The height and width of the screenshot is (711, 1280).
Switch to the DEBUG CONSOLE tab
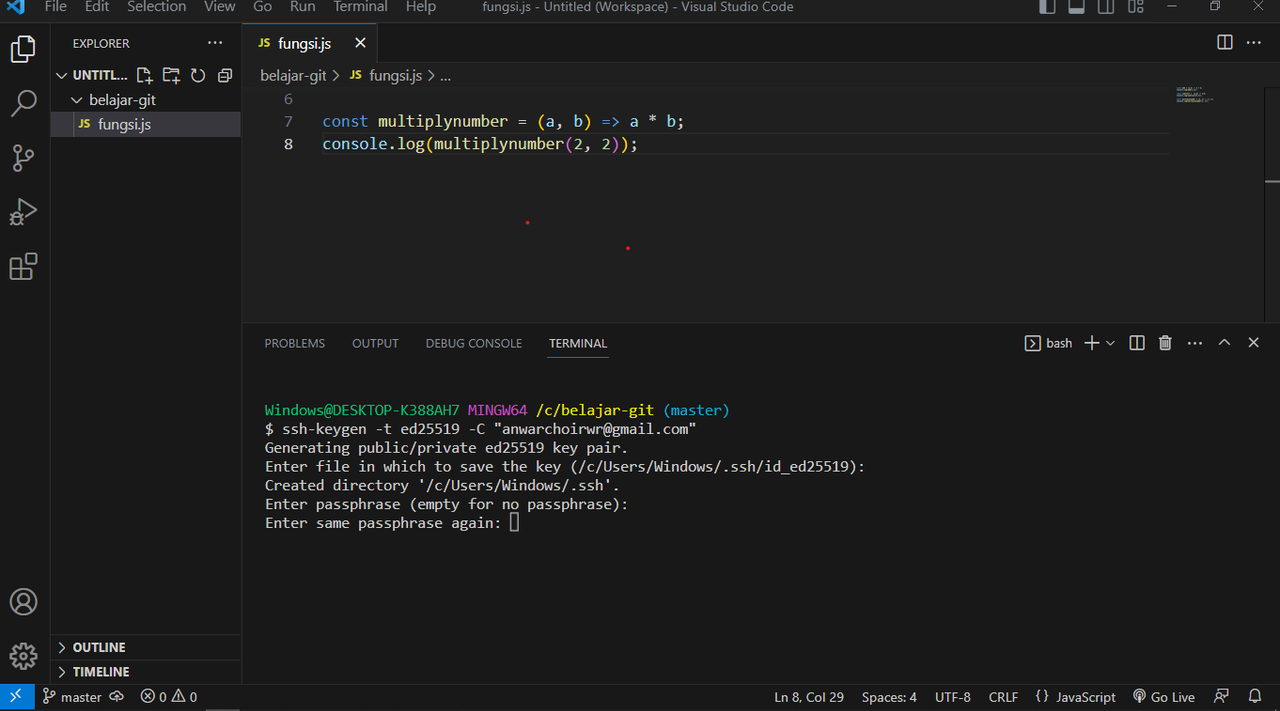tap(474, 343)
